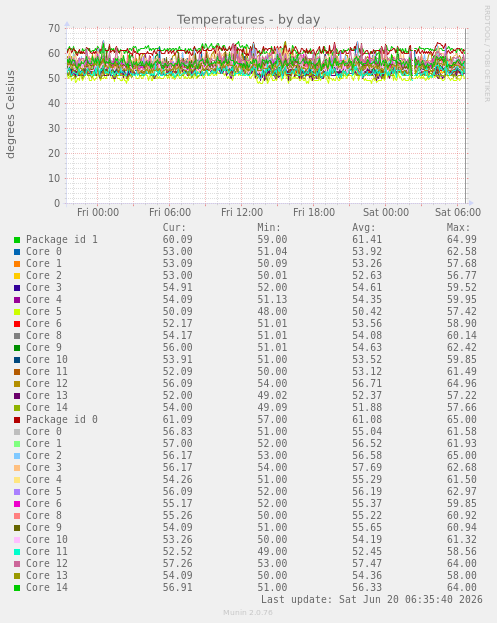Click the 'Munin 2.0.76' footer text

[248, 613]
